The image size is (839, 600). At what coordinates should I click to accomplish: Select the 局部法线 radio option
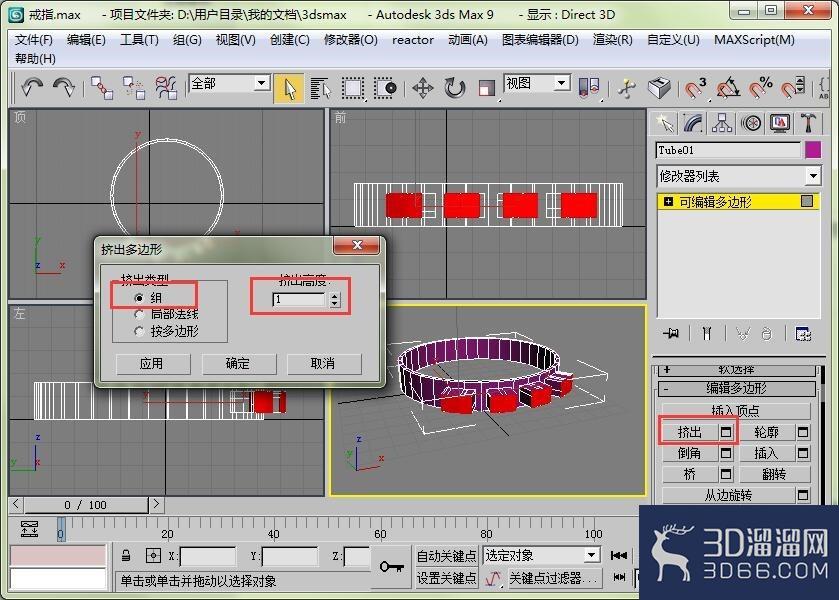coord(139,315)
